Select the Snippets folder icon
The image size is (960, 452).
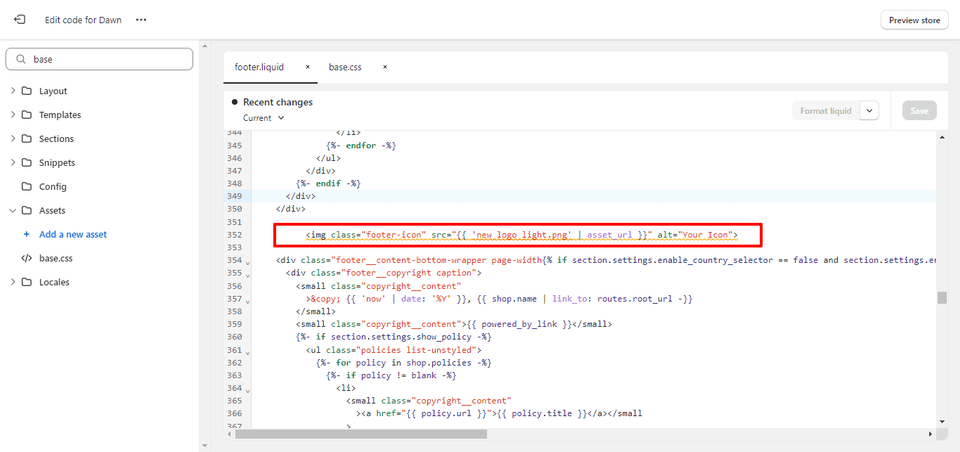pyautogui.click(x=26, y=162)
